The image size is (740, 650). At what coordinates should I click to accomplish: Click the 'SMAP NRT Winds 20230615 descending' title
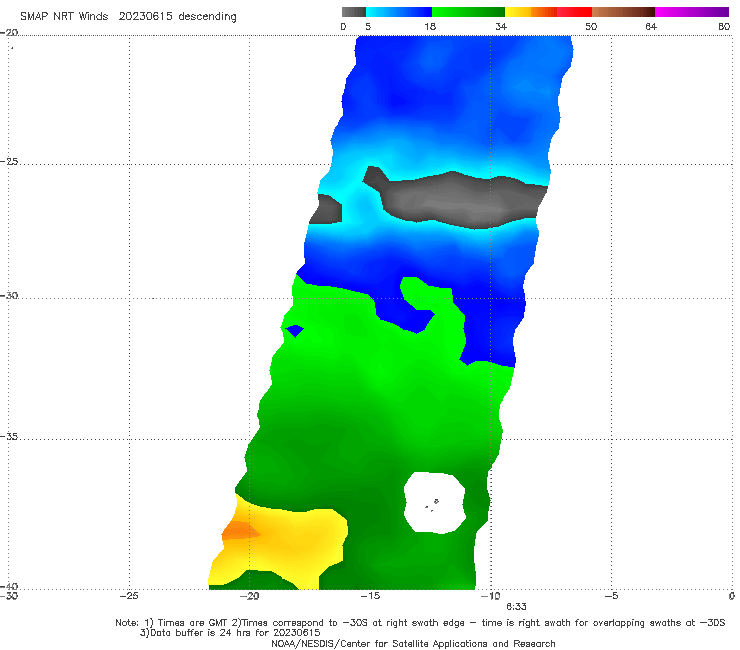128,16
